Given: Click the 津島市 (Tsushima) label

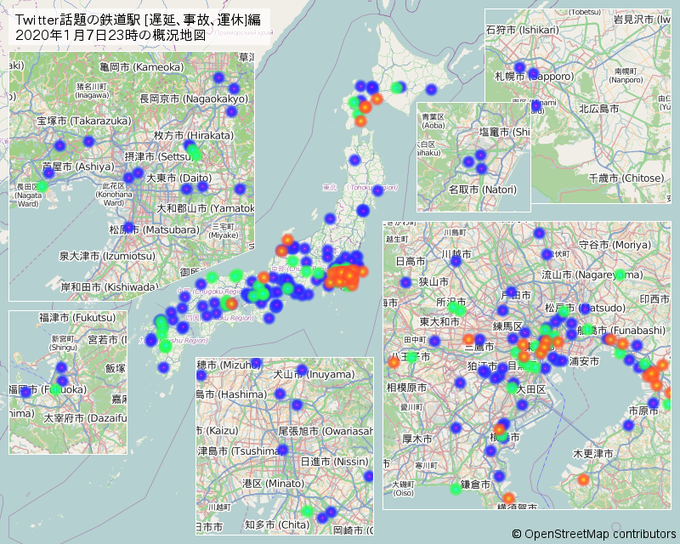Looking at the screenshot, I should (239, 451).
